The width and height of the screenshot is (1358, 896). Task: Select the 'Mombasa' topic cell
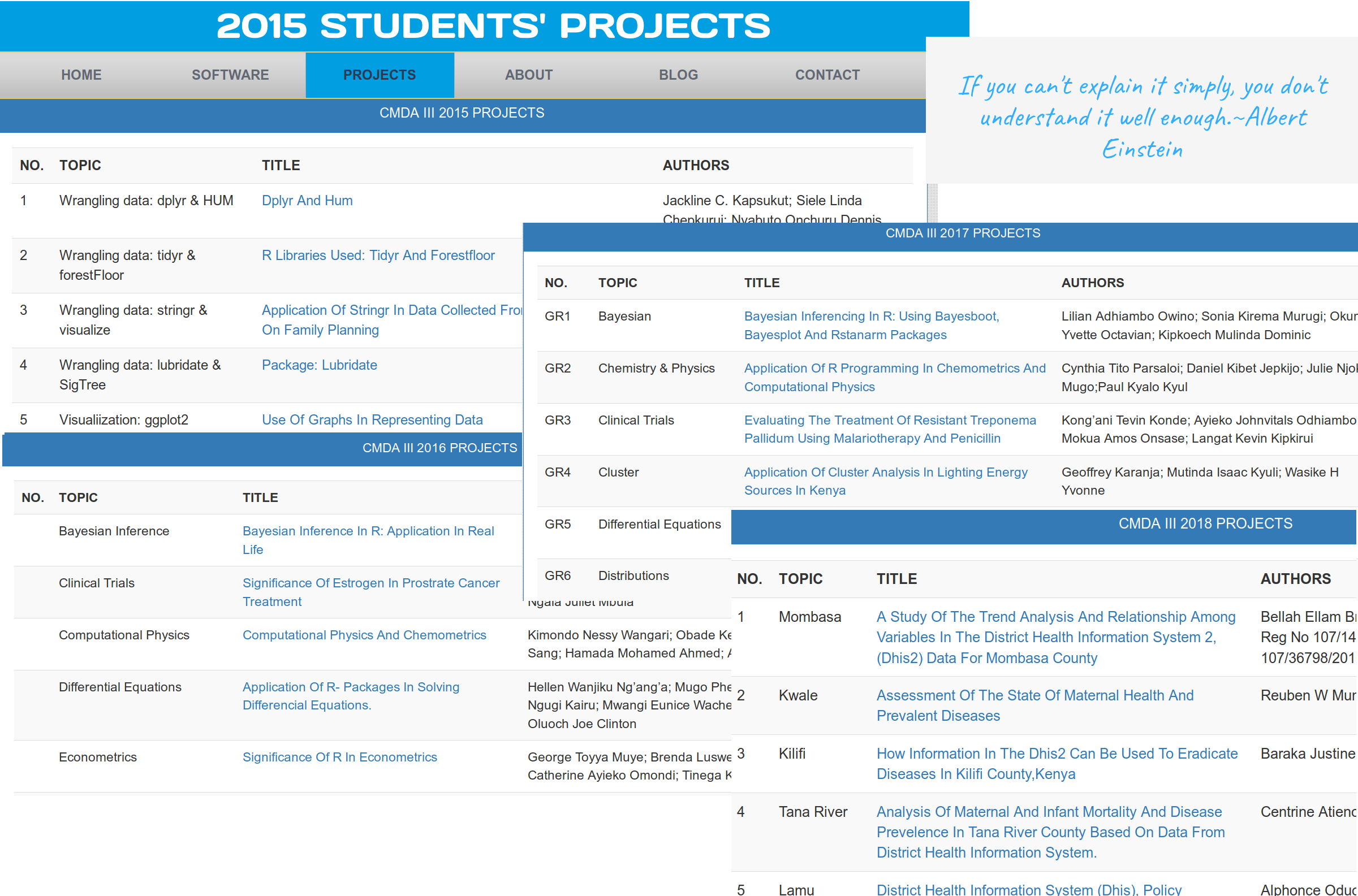[810, 617]
